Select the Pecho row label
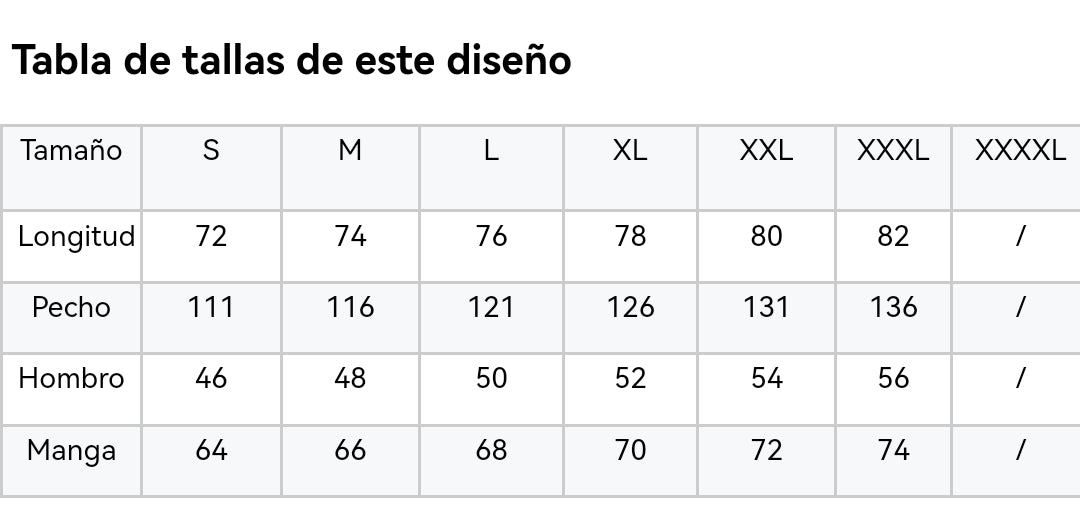 pos(71,307)
